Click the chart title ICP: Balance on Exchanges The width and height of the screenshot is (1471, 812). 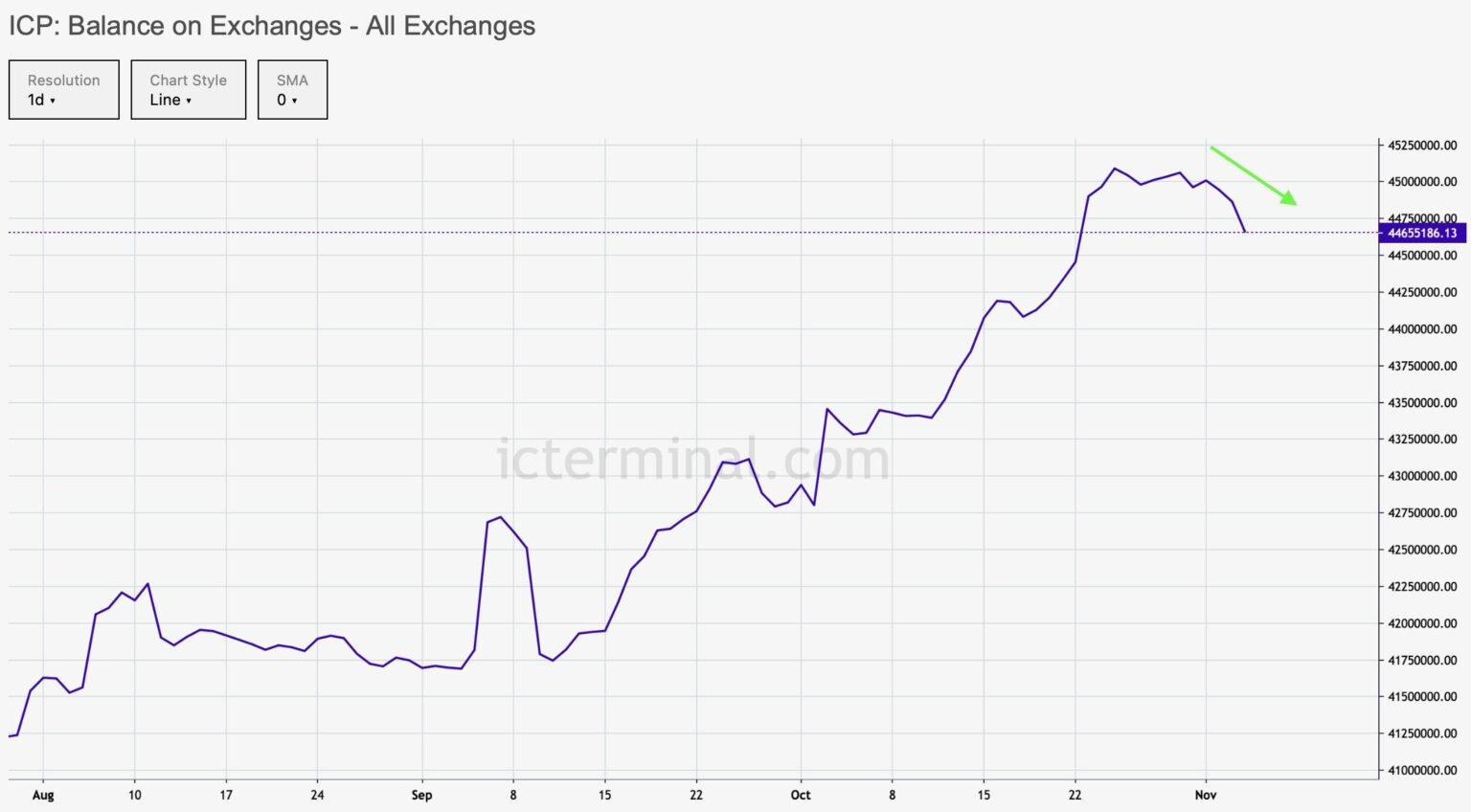click(x=272, y=26)
